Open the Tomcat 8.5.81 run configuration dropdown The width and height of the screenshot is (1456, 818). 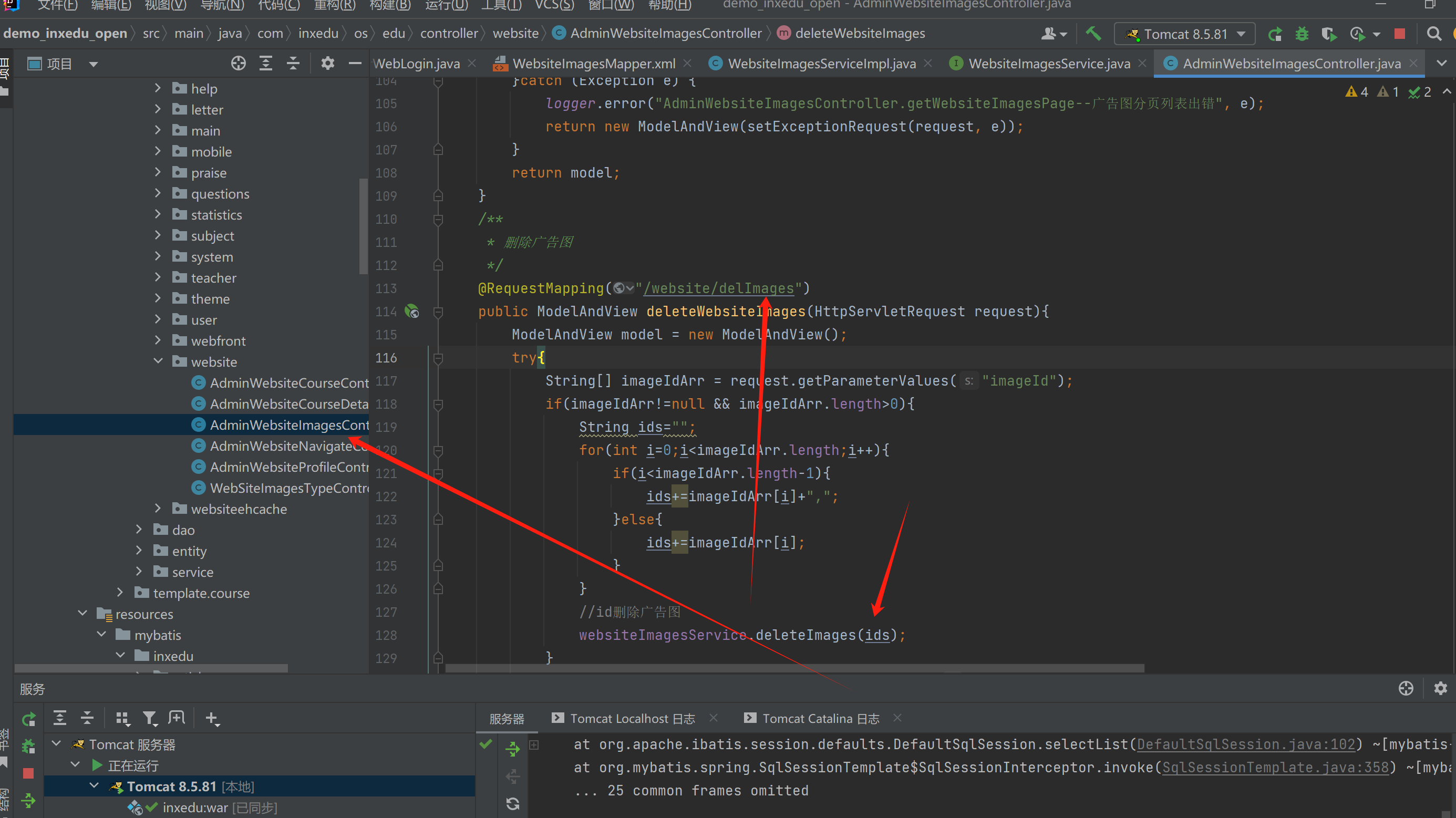tap(1185, 34)
